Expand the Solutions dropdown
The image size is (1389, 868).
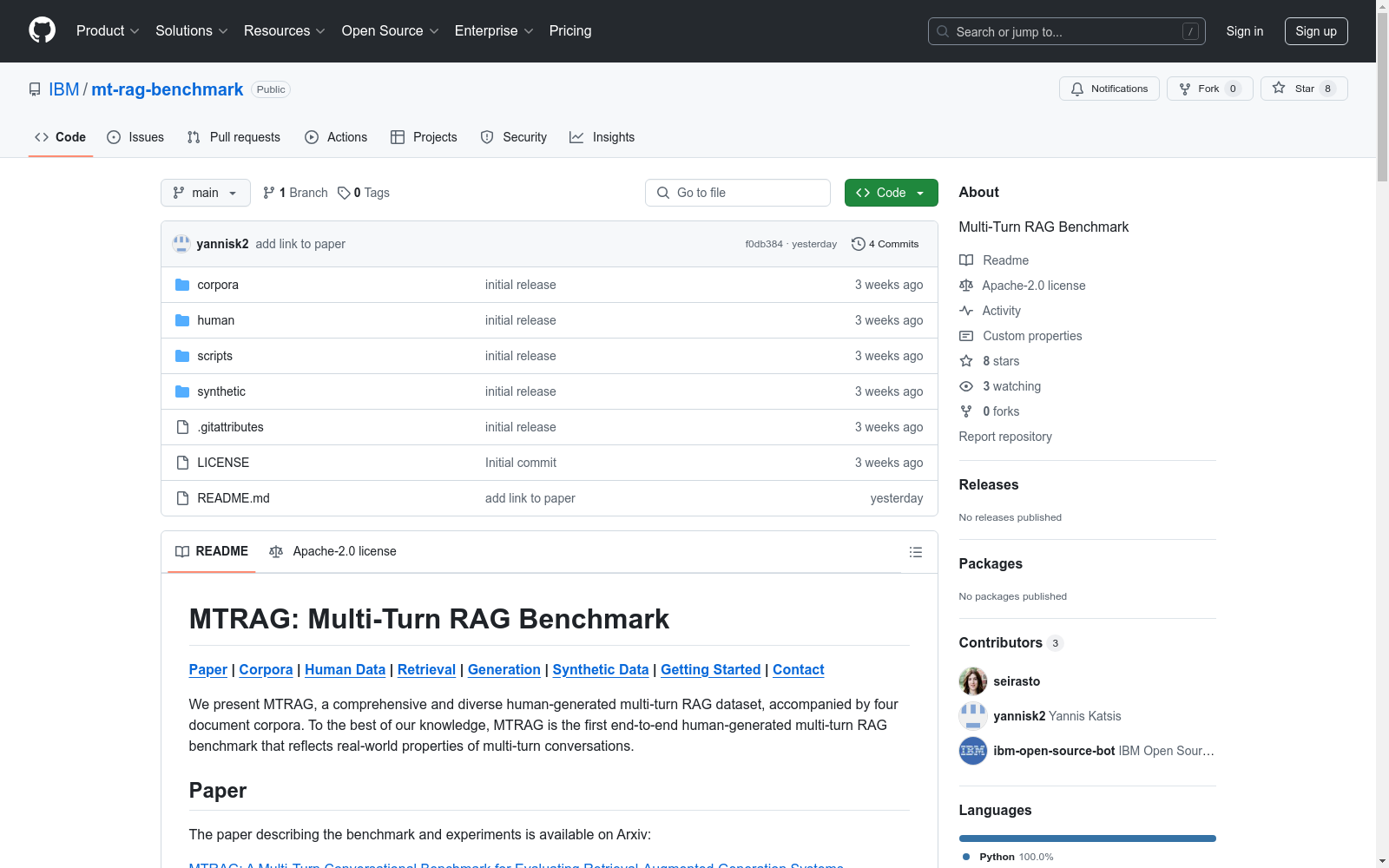point(191,30)
